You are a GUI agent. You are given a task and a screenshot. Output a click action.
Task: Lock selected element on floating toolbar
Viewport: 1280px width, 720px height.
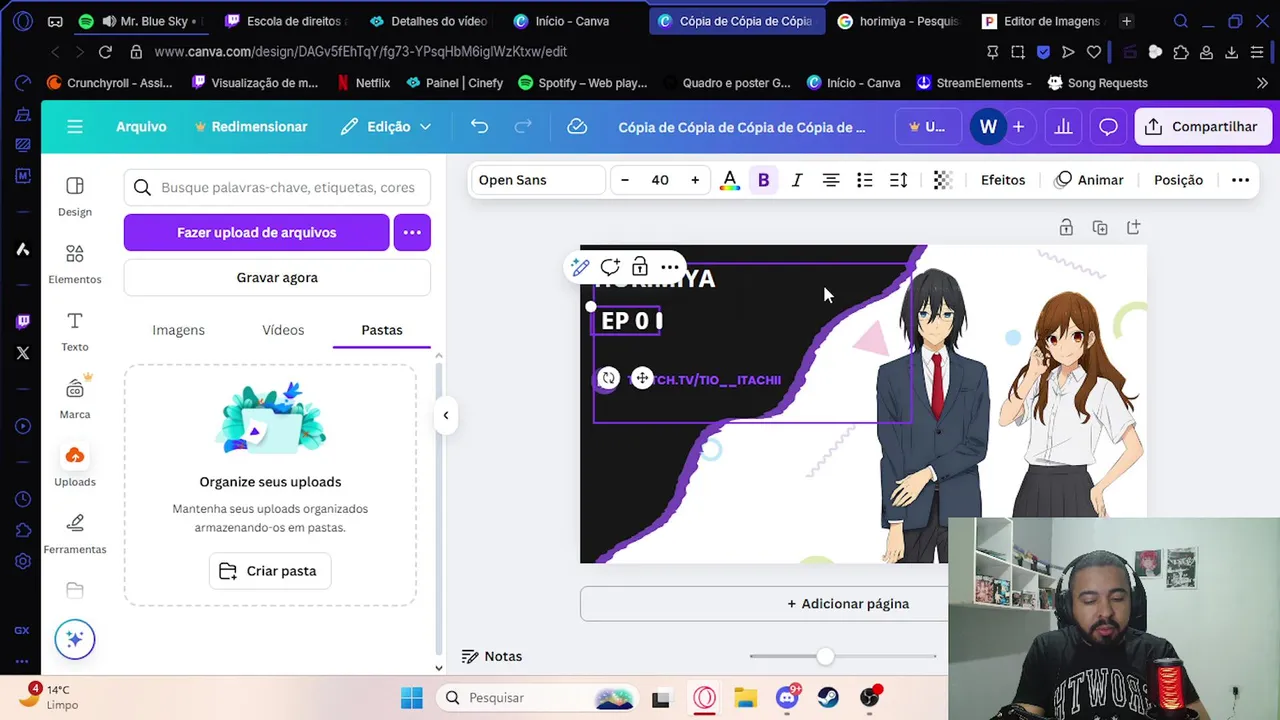(x=640, y=267)
